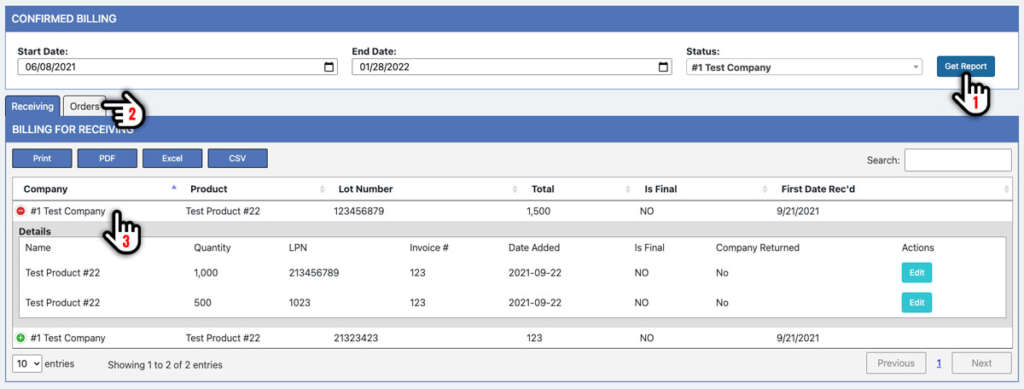Viewport: 1024px width, 389px height.
Task: Click into the Search input field
Action: (958, 160)
